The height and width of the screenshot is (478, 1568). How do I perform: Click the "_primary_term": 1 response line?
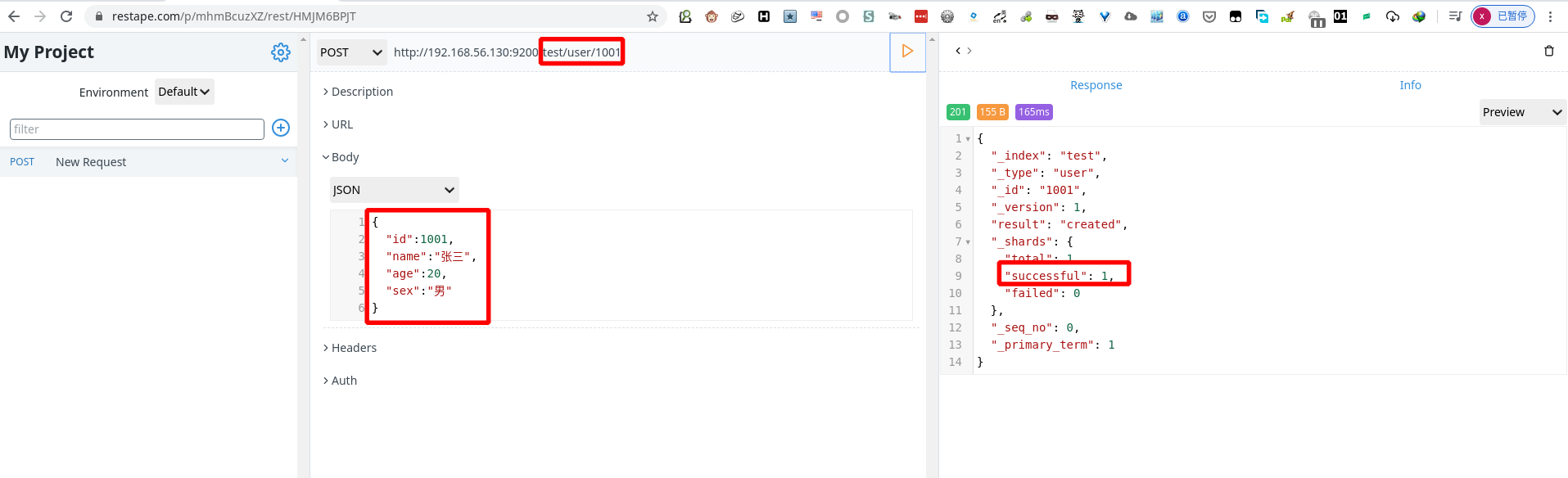tap(1053, 345)
